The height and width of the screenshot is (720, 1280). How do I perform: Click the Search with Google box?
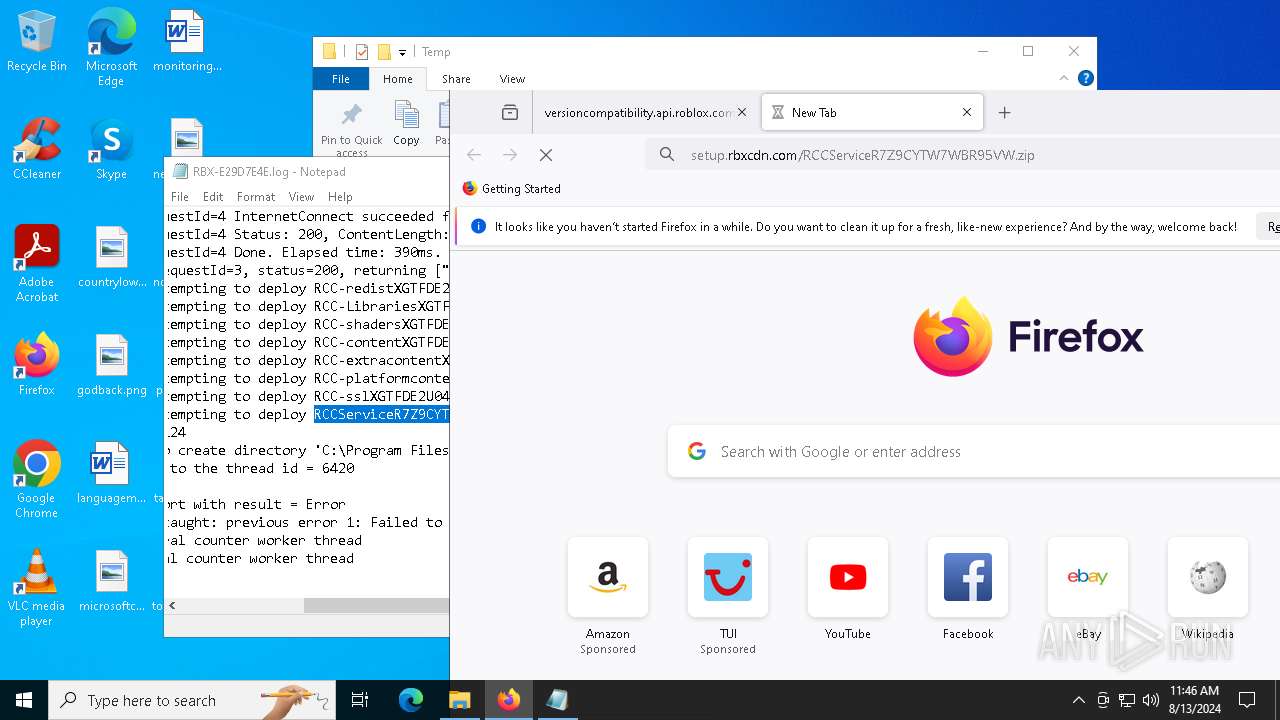click(x=974, y=452)
